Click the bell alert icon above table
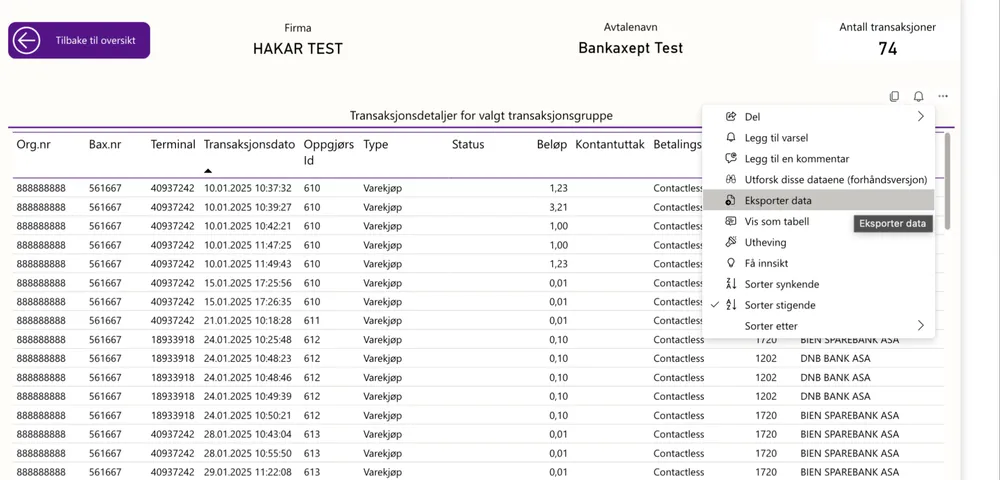This screenshot has height=480, width=1000. coord(918,97)
